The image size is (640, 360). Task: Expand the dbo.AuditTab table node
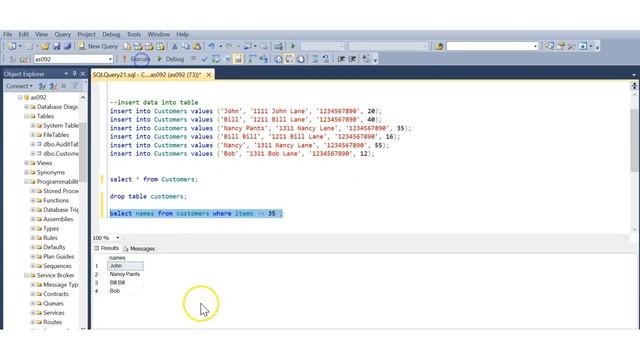[33, 144]
